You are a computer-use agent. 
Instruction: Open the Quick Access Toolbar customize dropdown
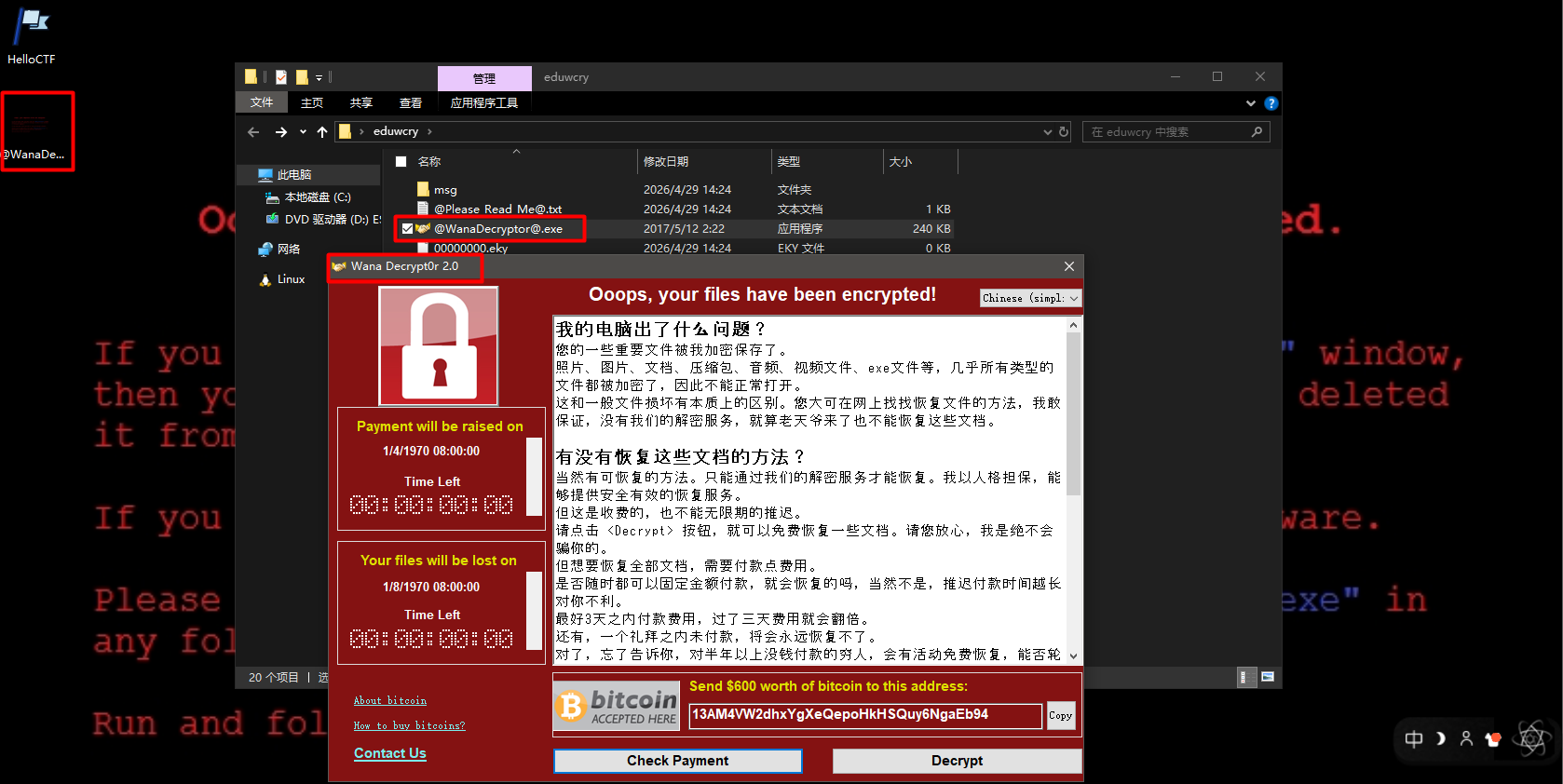(x=319, y=78)
